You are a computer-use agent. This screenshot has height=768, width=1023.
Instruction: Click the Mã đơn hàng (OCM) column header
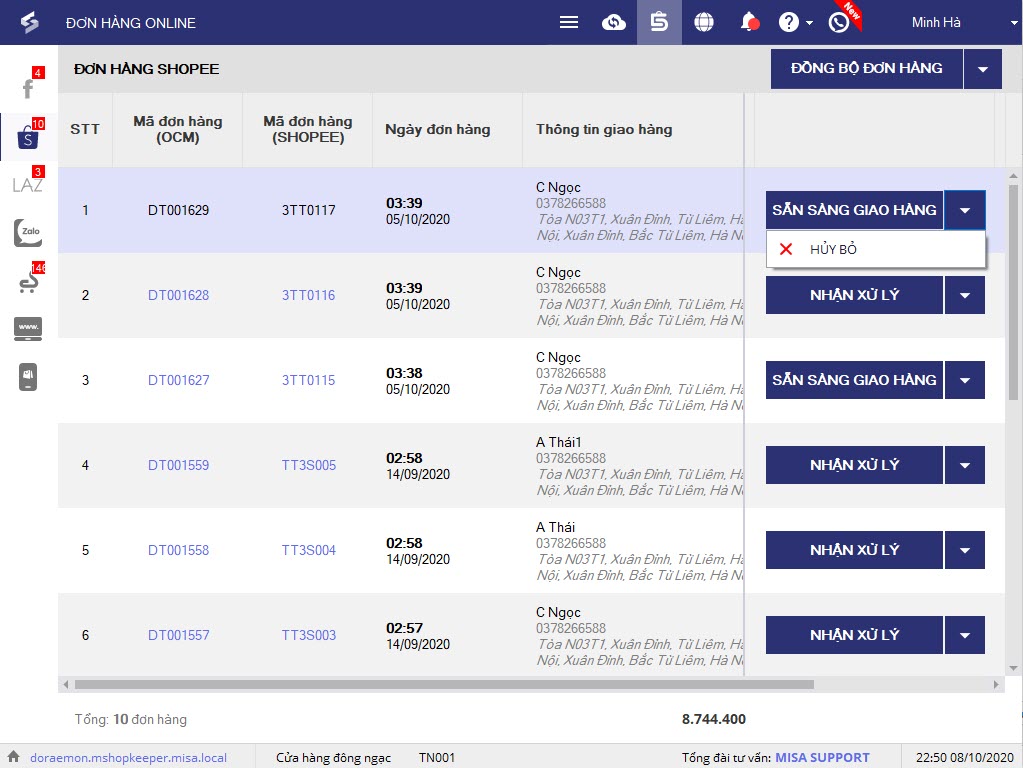tap(177, 129)
